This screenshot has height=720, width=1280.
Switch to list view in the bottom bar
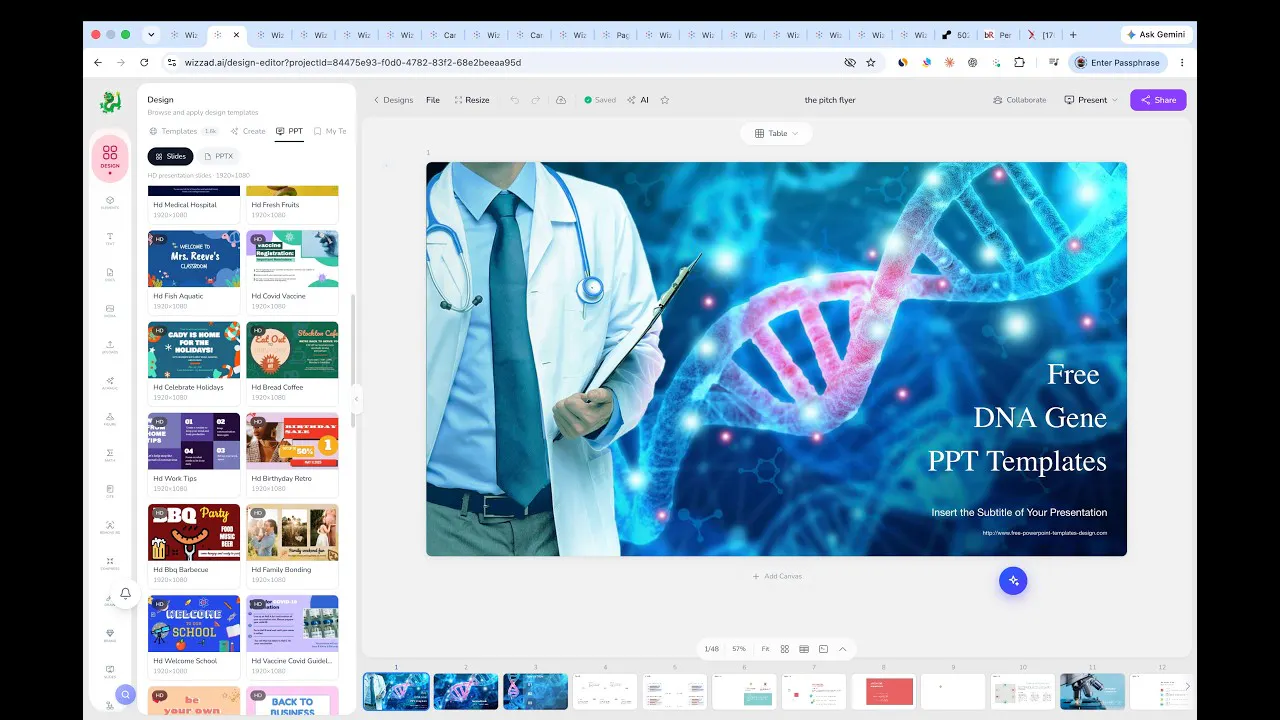click(x=804, y=649)
